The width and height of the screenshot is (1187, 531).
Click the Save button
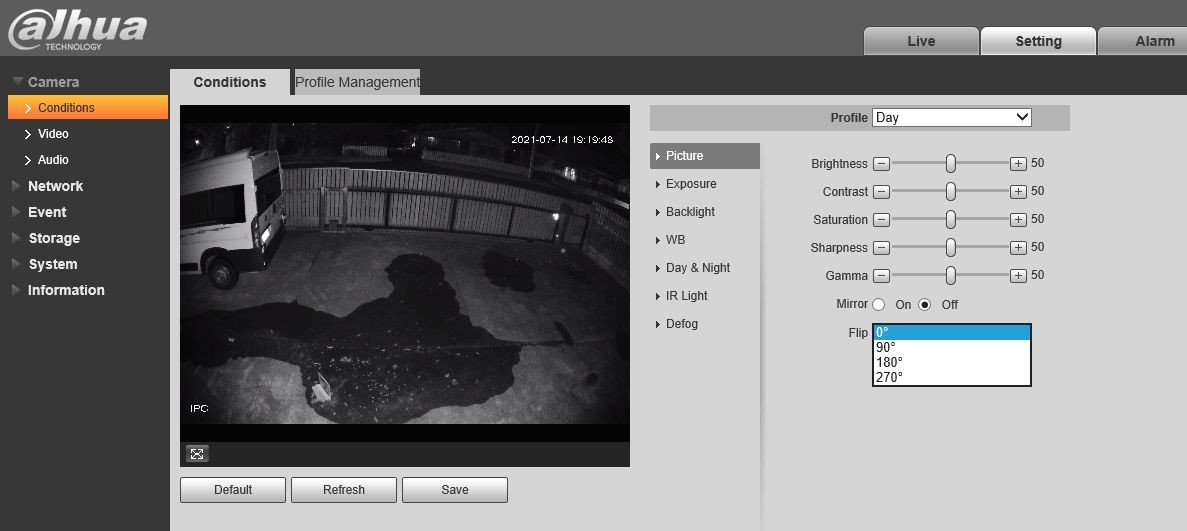point(455,489)
